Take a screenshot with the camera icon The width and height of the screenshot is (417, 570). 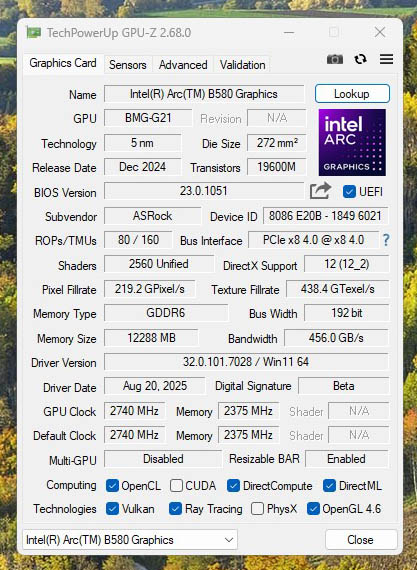[334, 59]
